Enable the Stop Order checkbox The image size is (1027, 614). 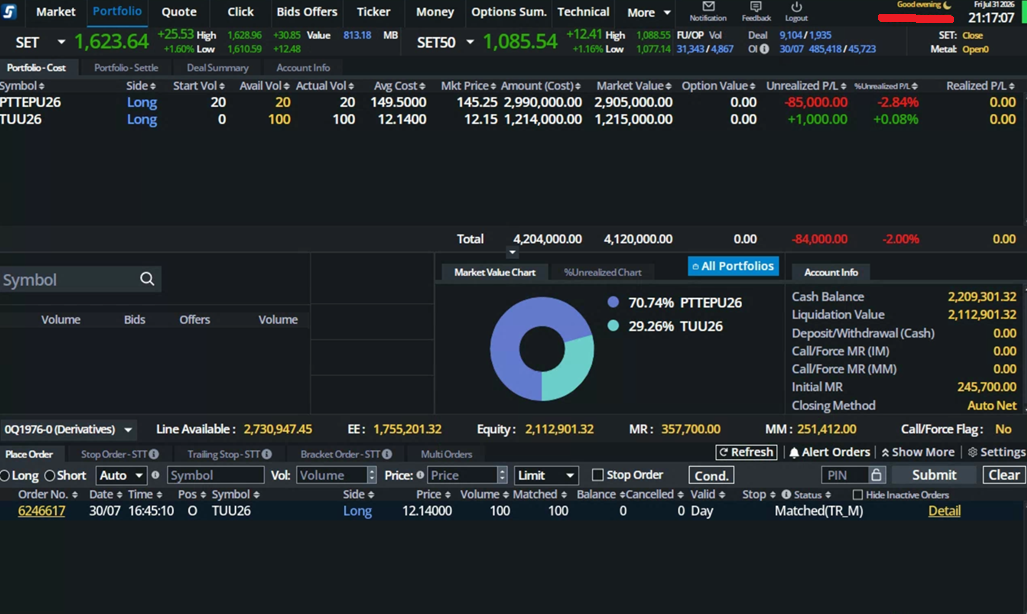[x=597, y=474]
